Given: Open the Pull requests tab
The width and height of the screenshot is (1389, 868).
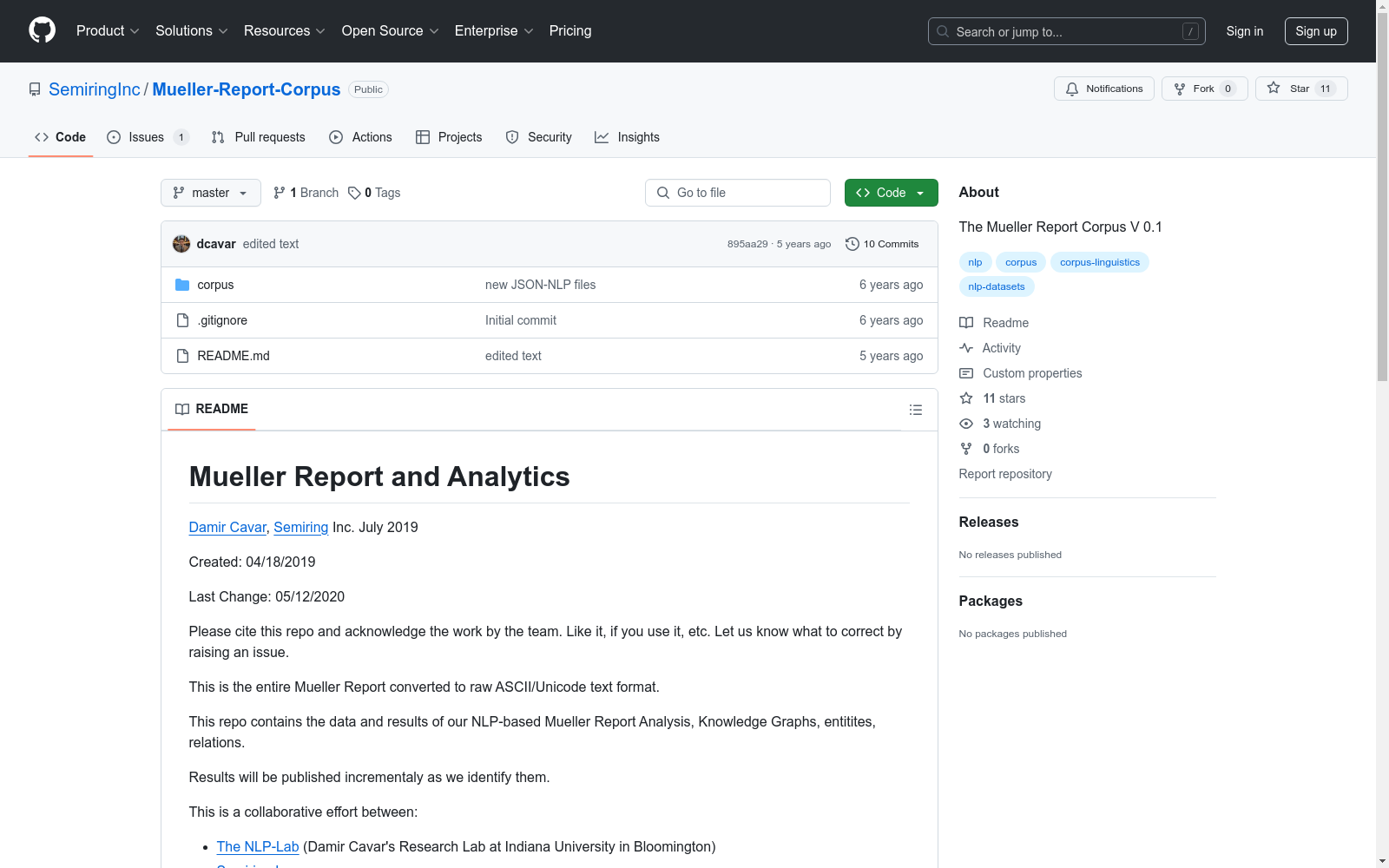Looking at the screenshot, I should pos(259,137).
